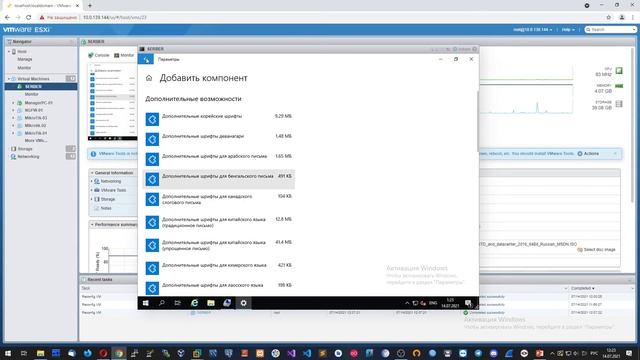Viewport: 640px width, 360px height.
Task: Collapse the General Information panel
Action: [92, 173]
